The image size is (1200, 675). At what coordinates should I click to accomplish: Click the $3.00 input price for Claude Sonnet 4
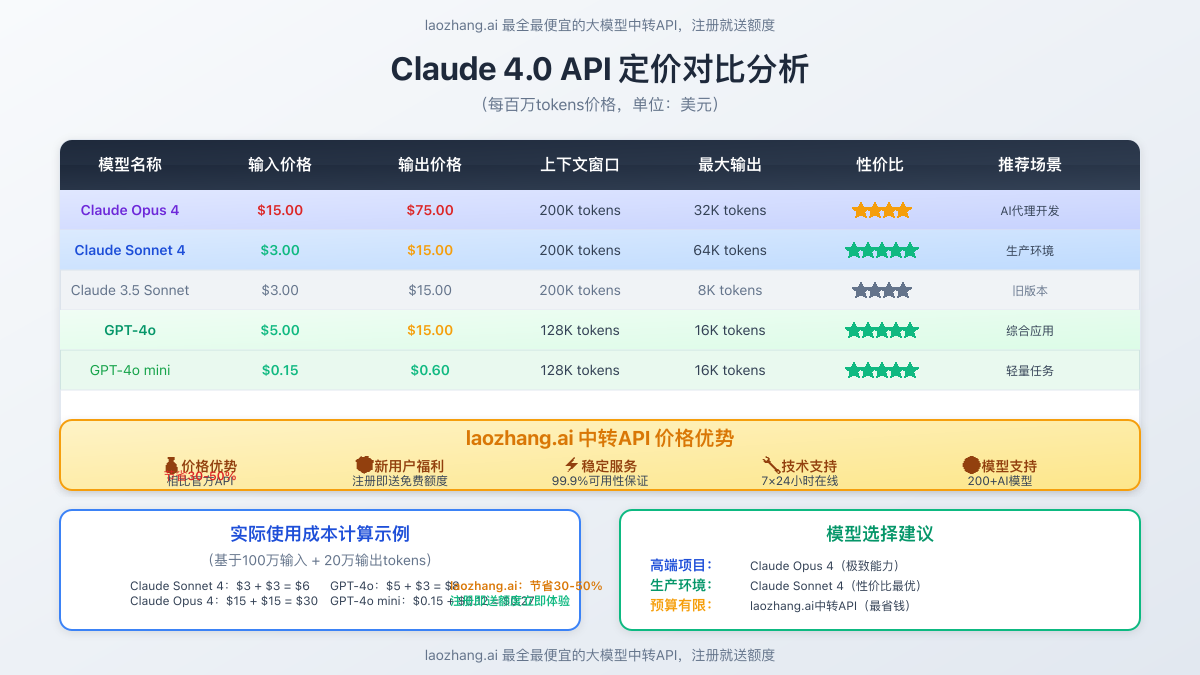point(280,250)
